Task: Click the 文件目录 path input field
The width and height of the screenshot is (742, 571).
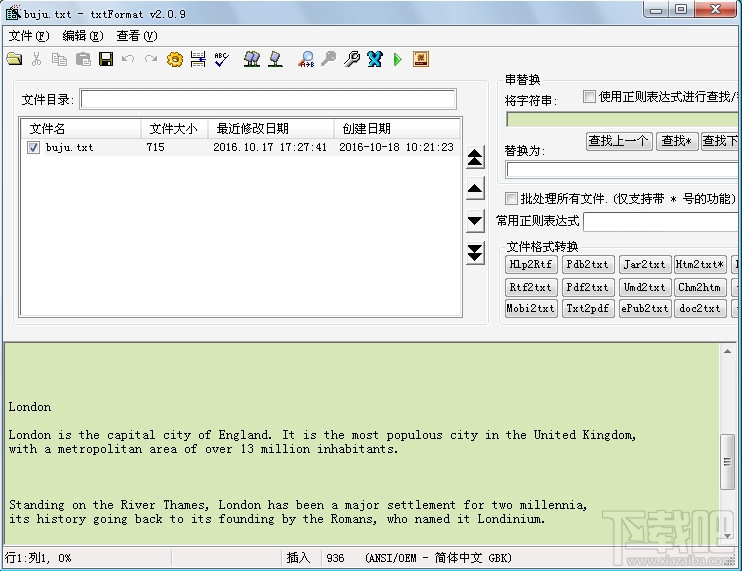Action: [x=268, y=99]
